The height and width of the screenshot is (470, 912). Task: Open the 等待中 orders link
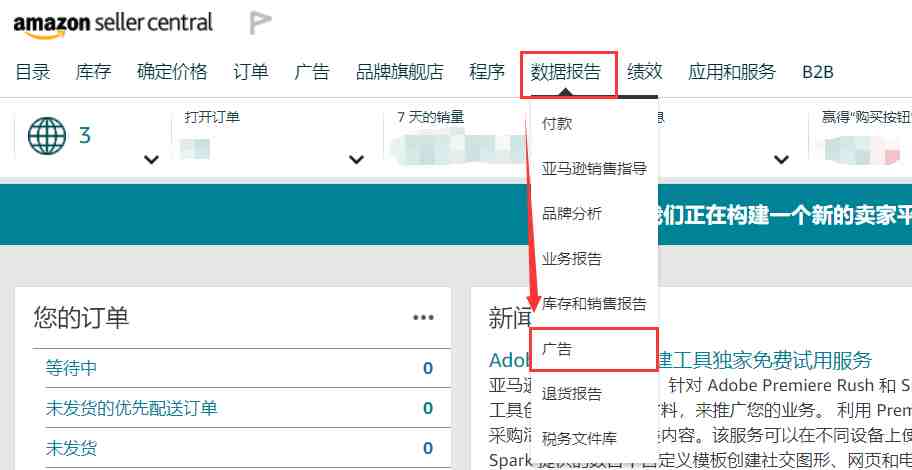point(71,368)
